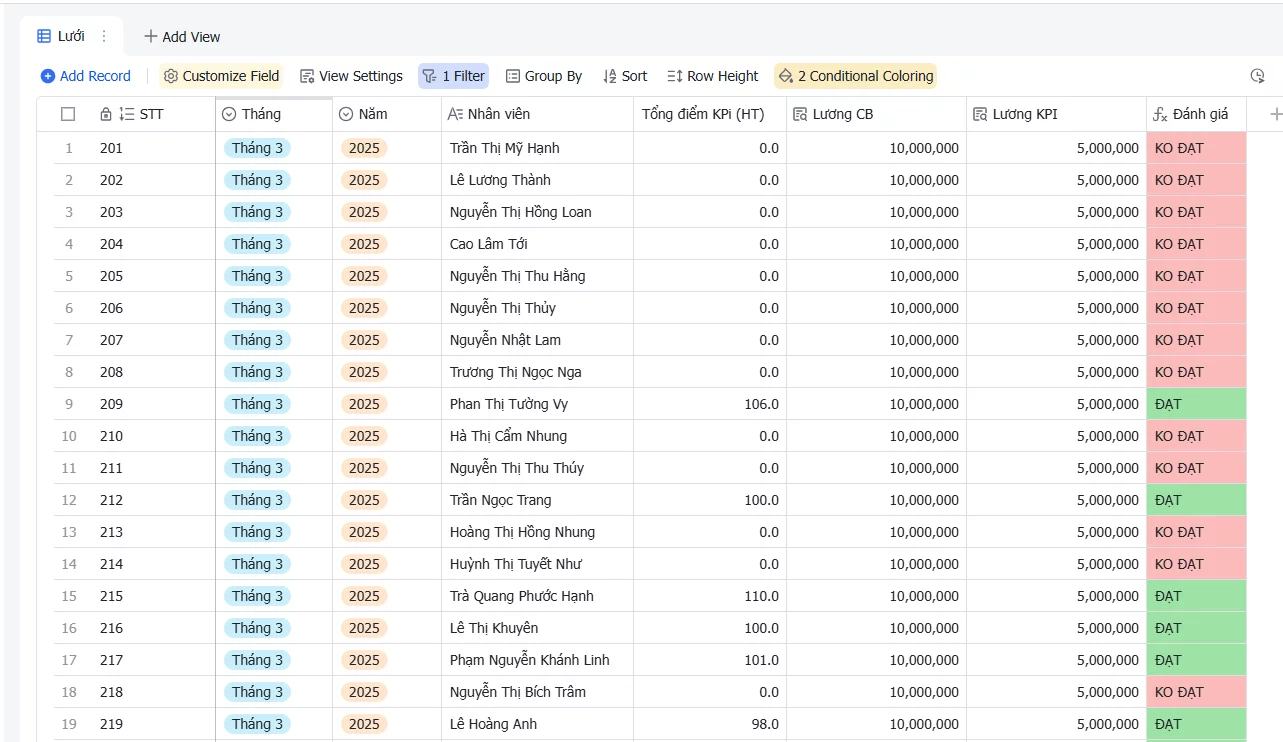Open View Settings
This screenshot has height=742, width=1283.
tap(351, 76)
